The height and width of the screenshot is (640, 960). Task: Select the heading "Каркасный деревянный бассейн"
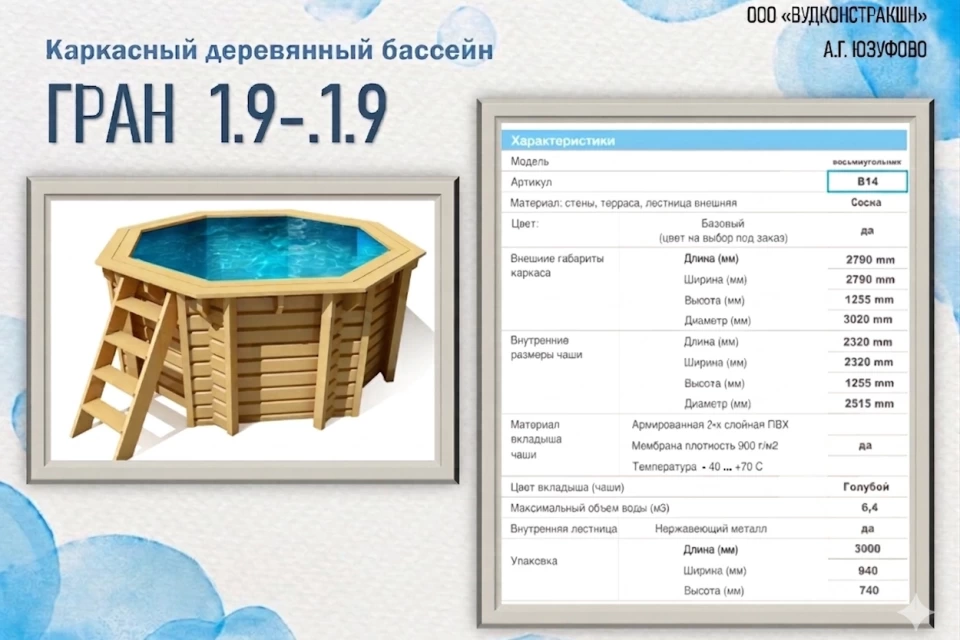pyautogui.click(x=269, y=50)
